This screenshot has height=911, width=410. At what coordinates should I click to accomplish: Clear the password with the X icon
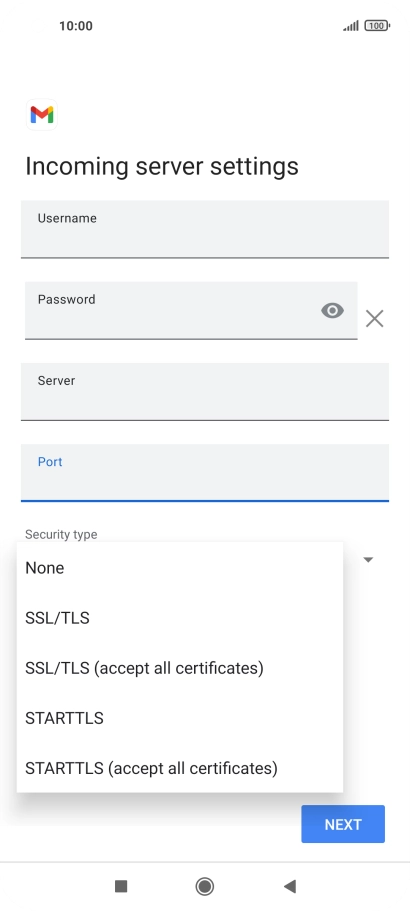tap(375, 318)
